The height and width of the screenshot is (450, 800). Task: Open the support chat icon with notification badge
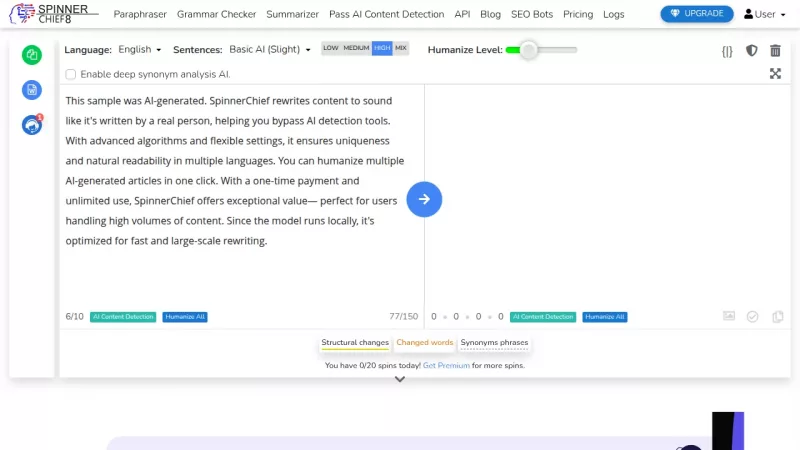pos(32,124)
